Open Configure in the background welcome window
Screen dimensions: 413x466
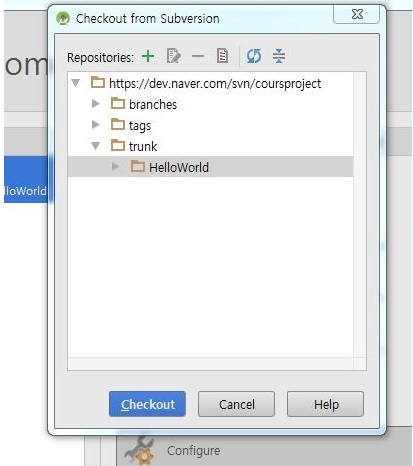coord(193,450)
